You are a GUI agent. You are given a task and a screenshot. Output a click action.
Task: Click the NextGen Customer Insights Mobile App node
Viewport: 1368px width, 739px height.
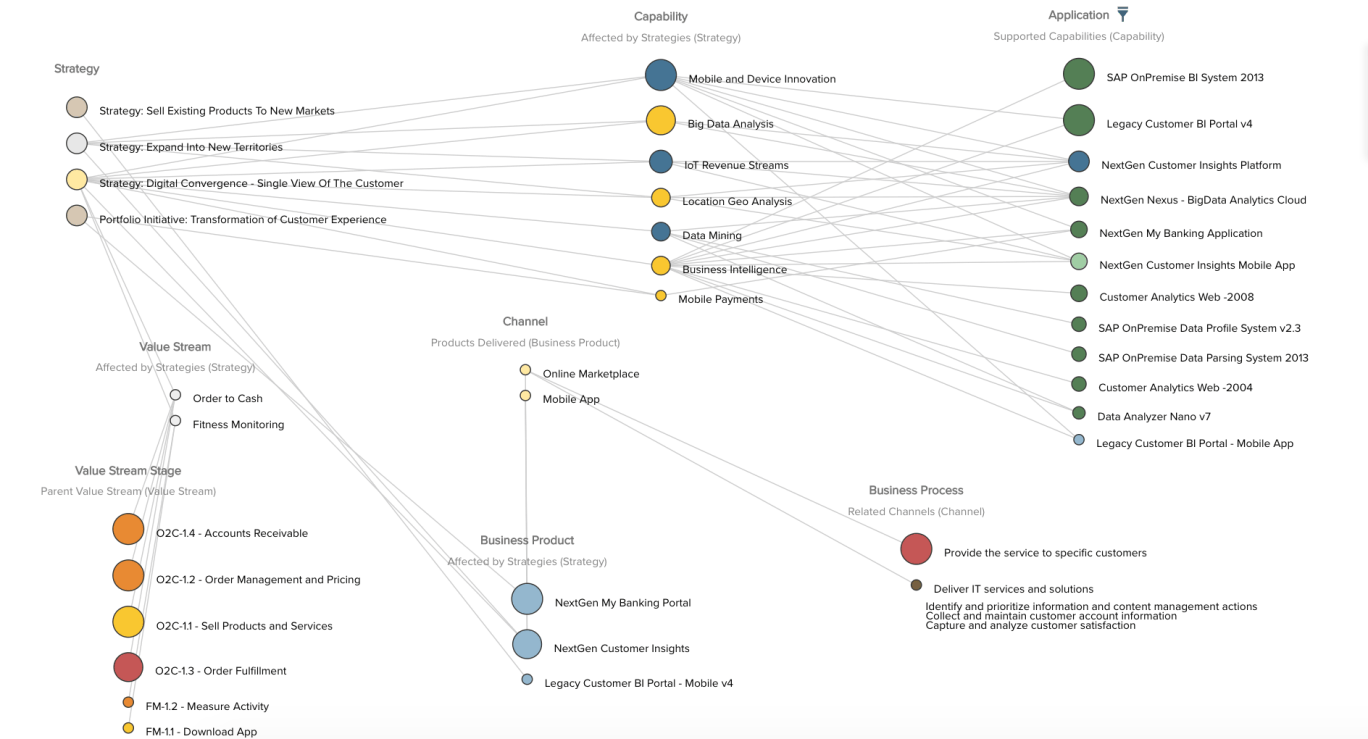click(1079, 262)
